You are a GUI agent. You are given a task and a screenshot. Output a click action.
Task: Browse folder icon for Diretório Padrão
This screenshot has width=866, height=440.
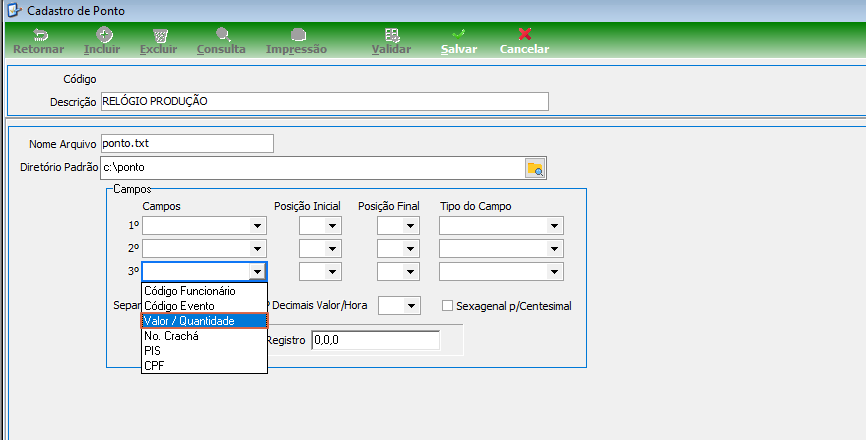pos(535,168)
